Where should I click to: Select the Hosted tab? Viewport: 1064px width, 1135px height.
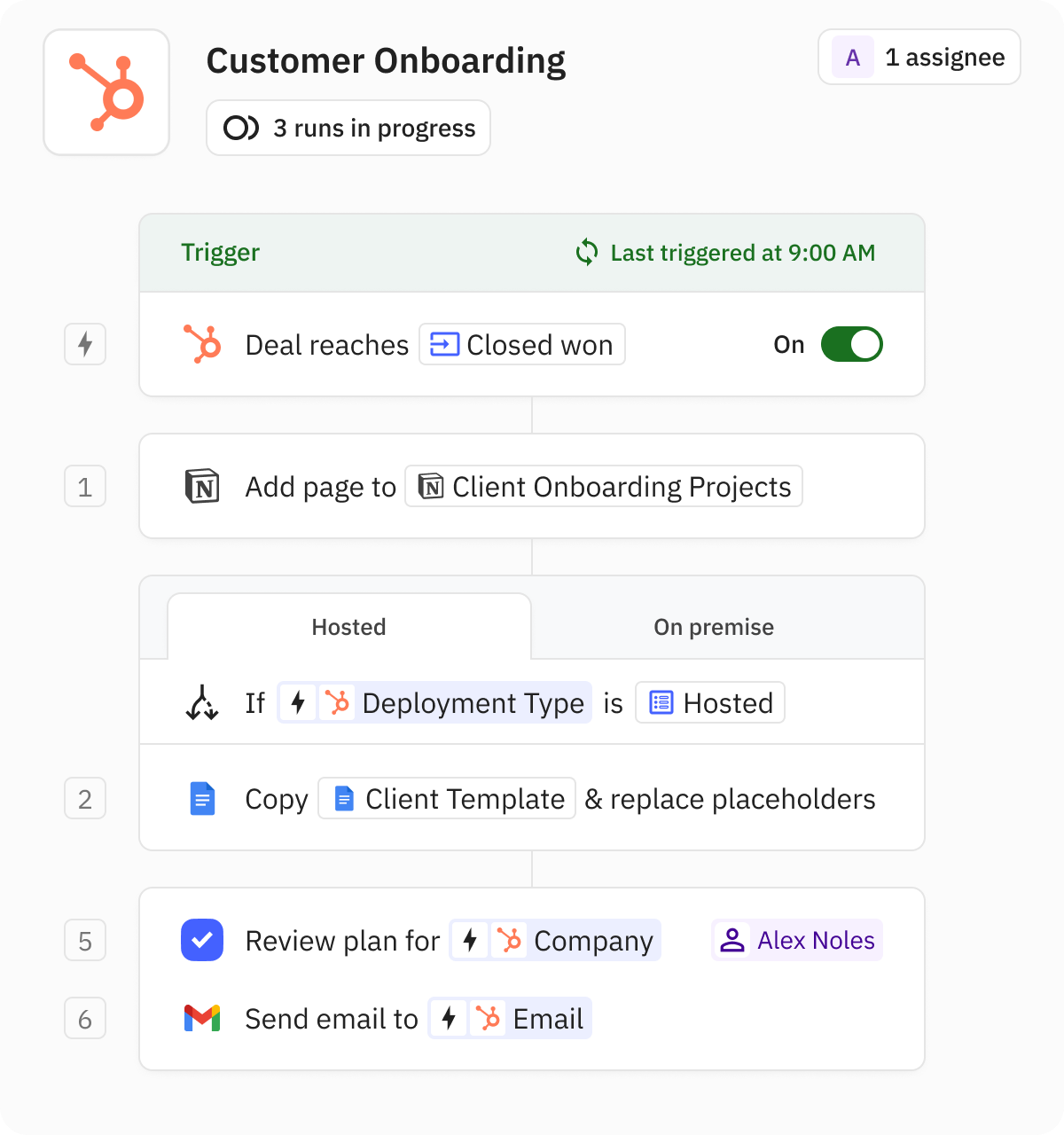tap(348, 627)
